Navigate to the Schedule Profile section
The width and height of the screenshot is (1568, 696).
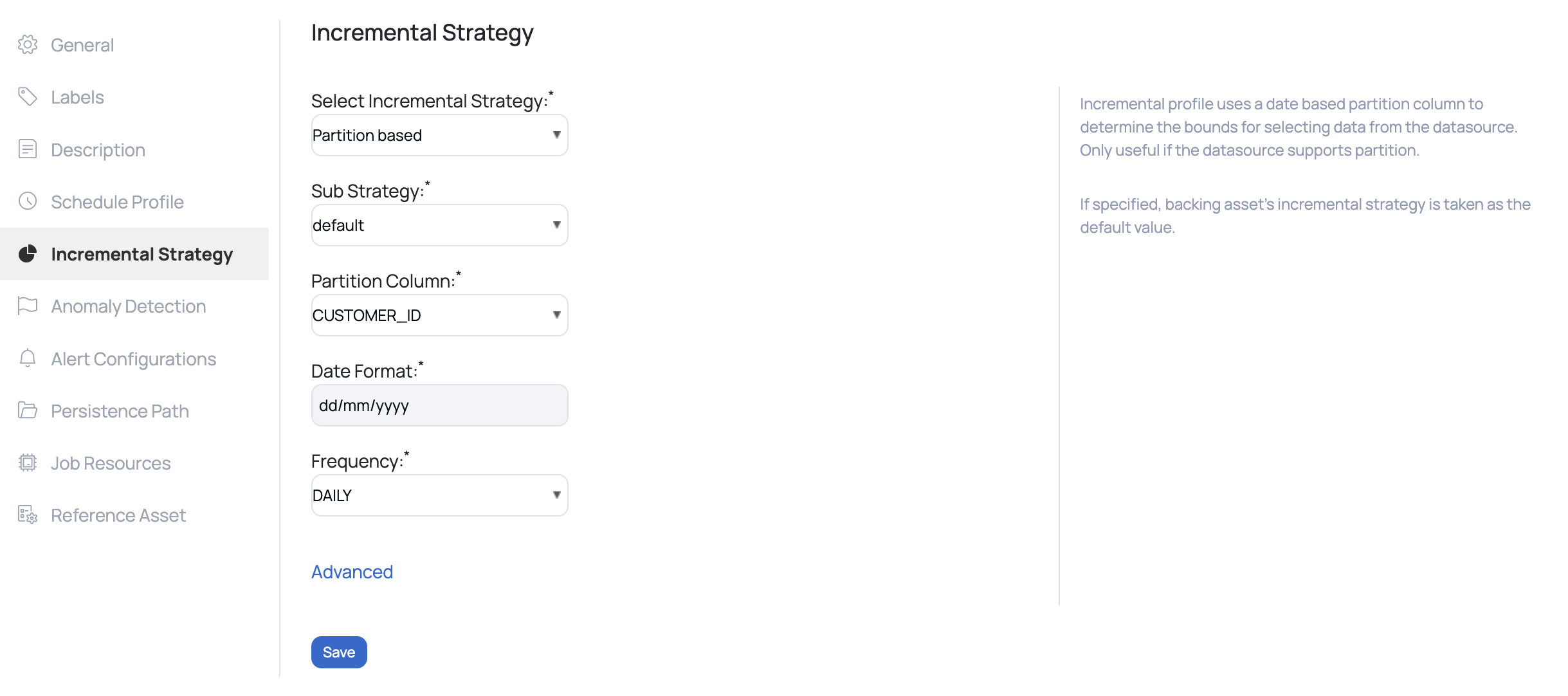pos(118,201)
